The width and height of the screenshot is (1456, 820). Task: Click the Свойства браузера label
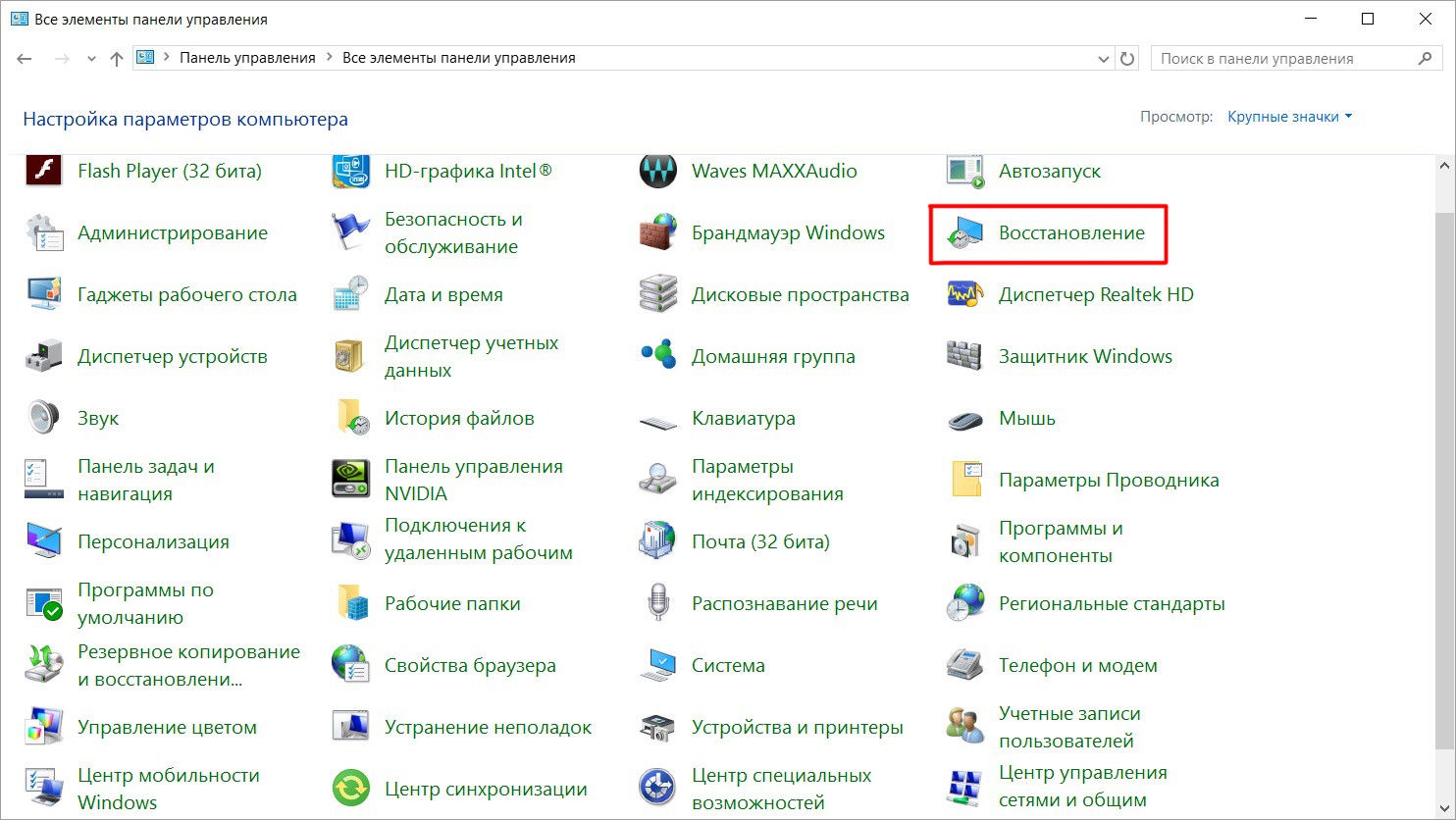click(470, 666)
